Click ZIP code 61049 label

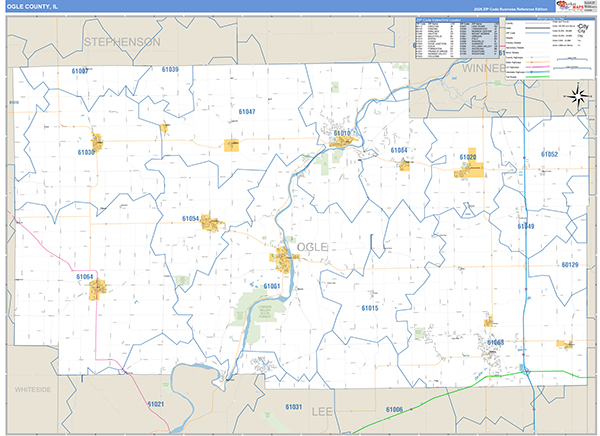526,226
